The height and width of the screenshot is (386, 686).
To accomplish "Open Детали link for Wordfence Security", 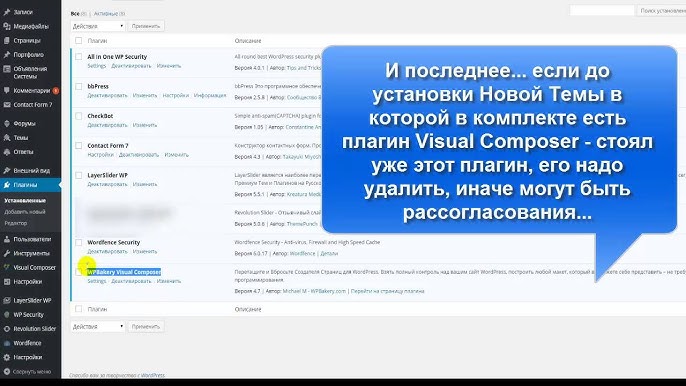I will tap(329, 253).
